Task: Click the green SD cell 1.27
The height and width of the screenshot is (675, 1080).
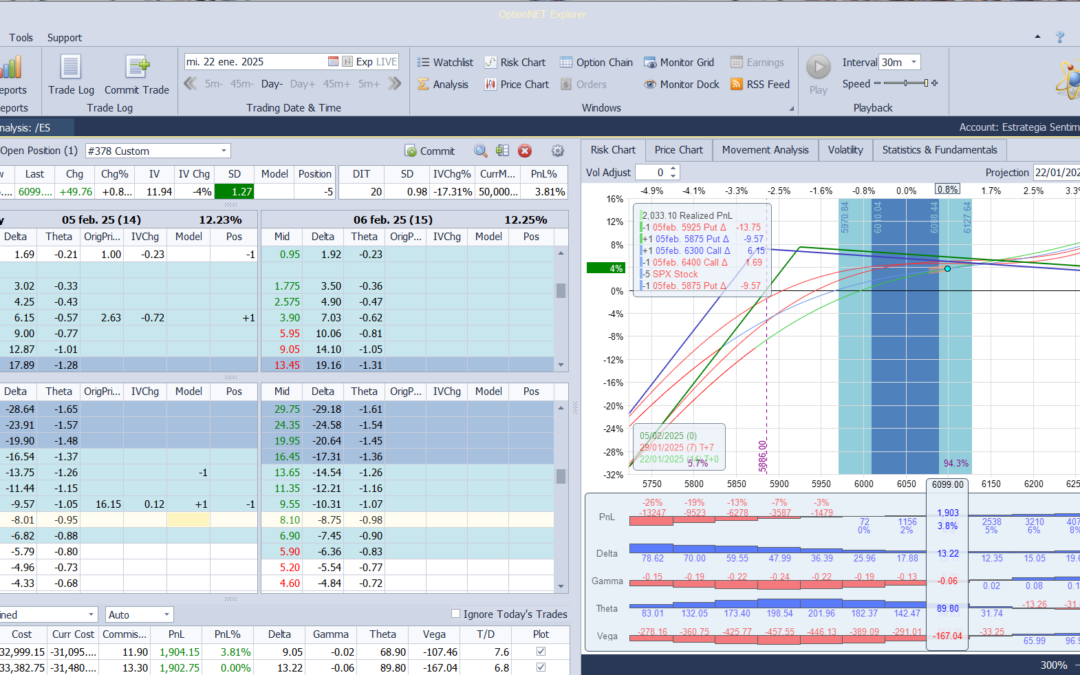Action: pos(234,191)
